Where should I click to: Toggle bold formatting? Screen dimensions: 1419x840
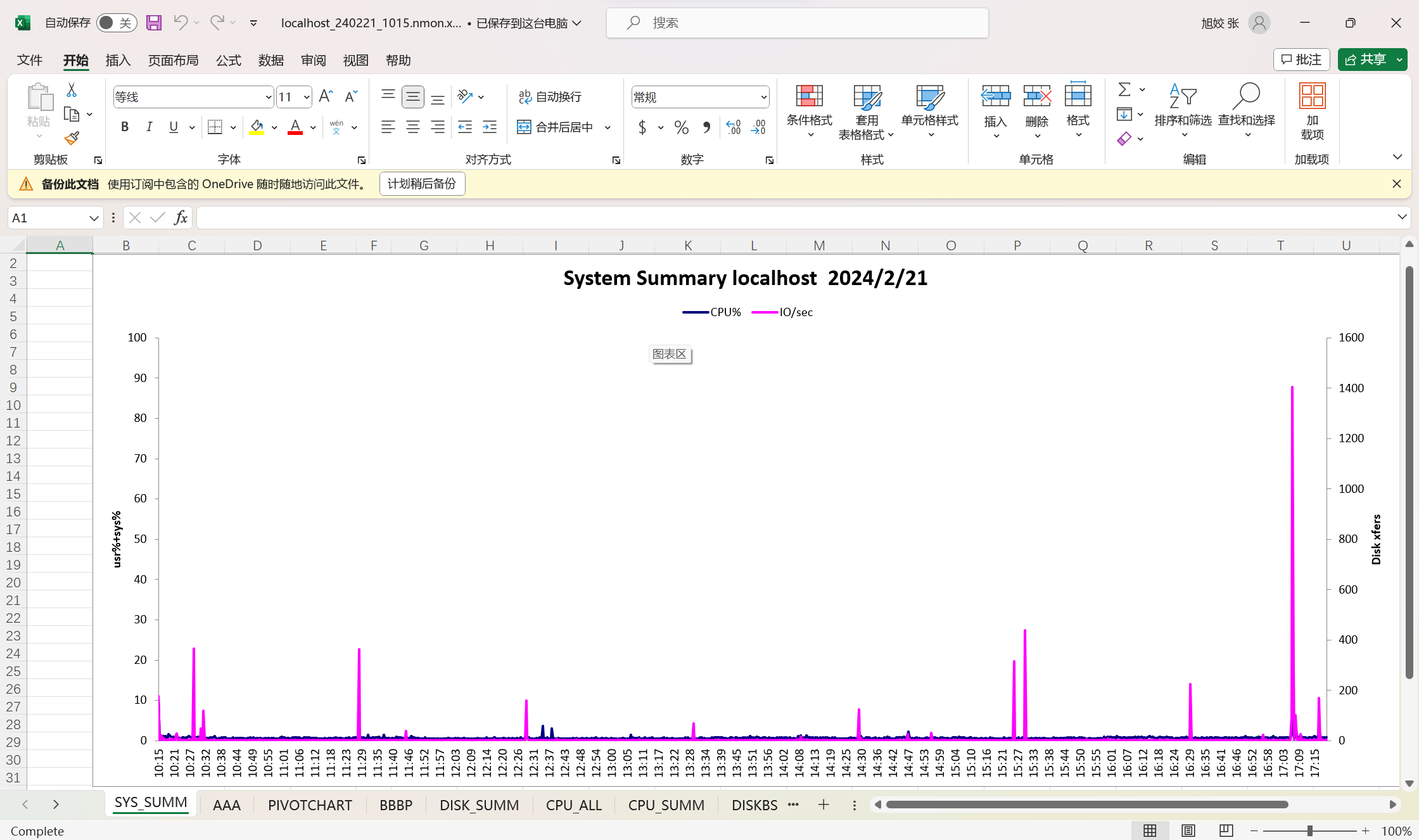click(125, 127)
